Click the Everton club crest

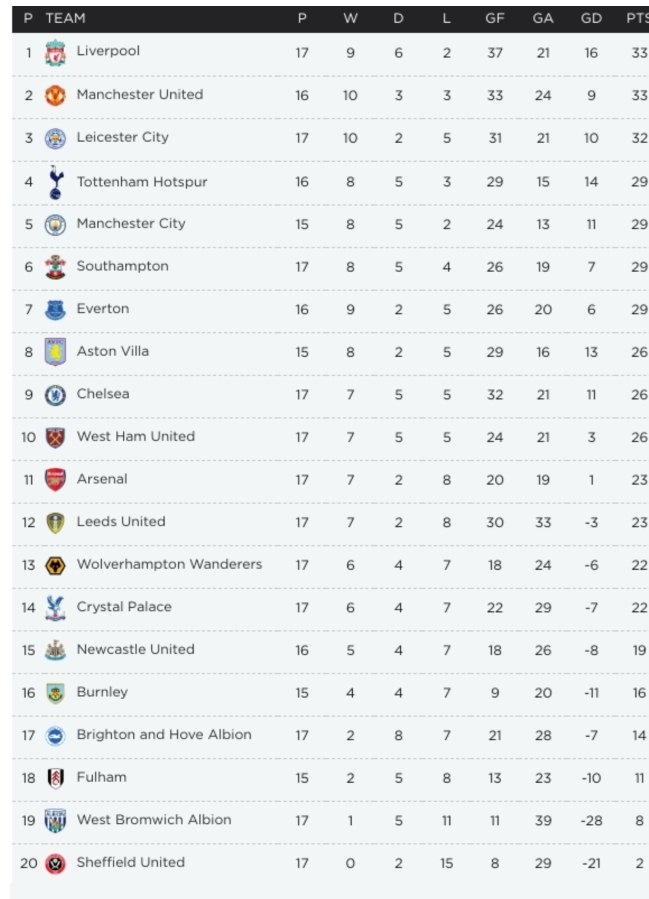pyautogui.click(x=55, y=309)
